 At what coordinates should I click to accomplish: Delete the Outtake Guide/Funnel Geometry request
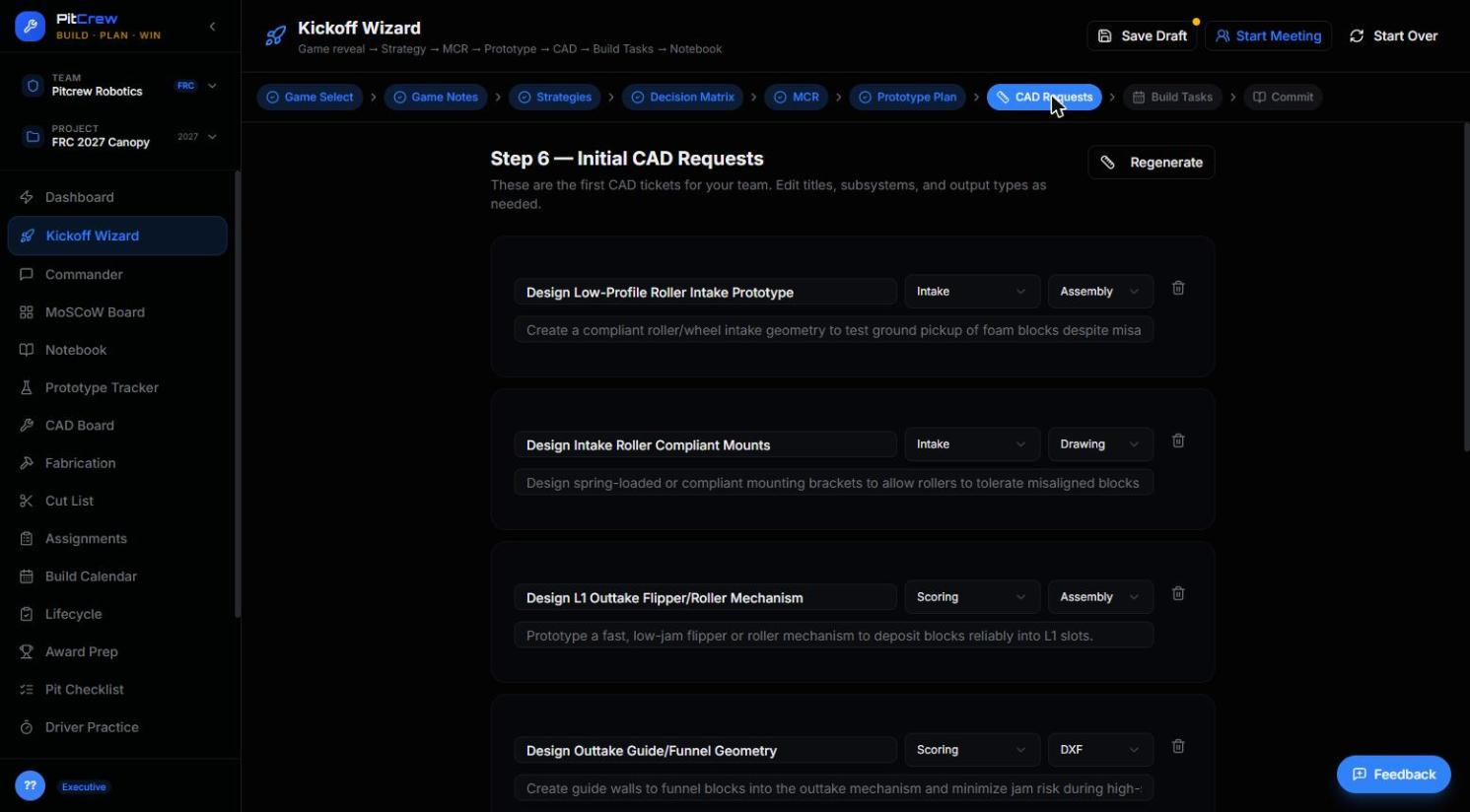click(1178, 747)
